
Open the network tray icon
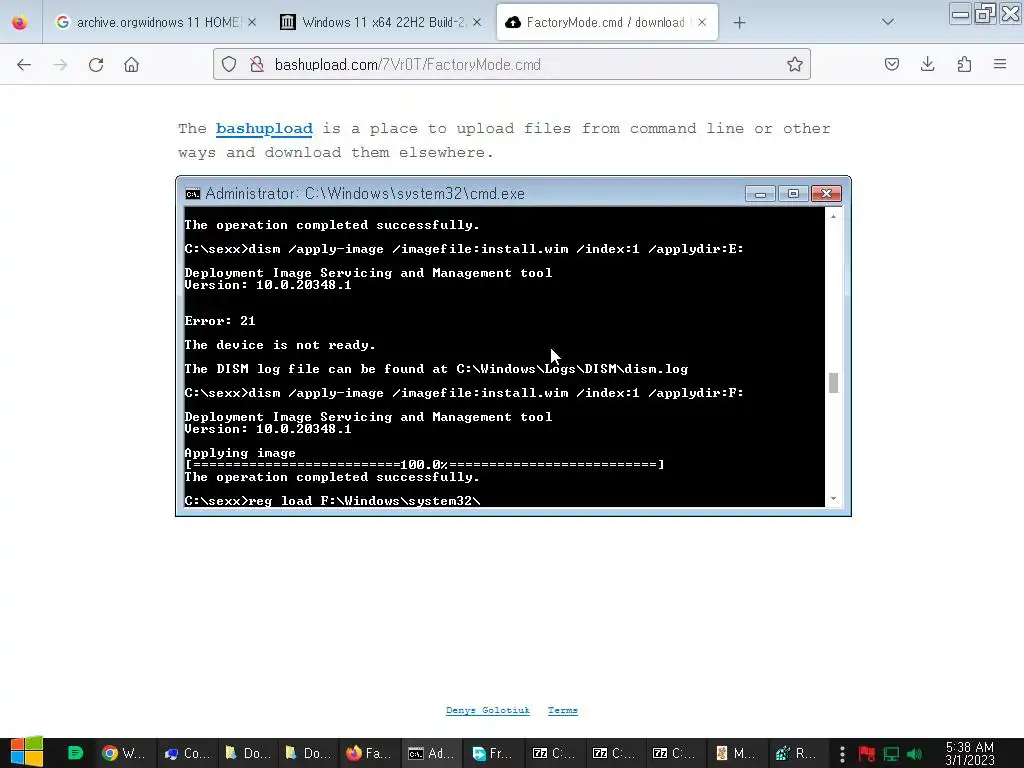891,754
